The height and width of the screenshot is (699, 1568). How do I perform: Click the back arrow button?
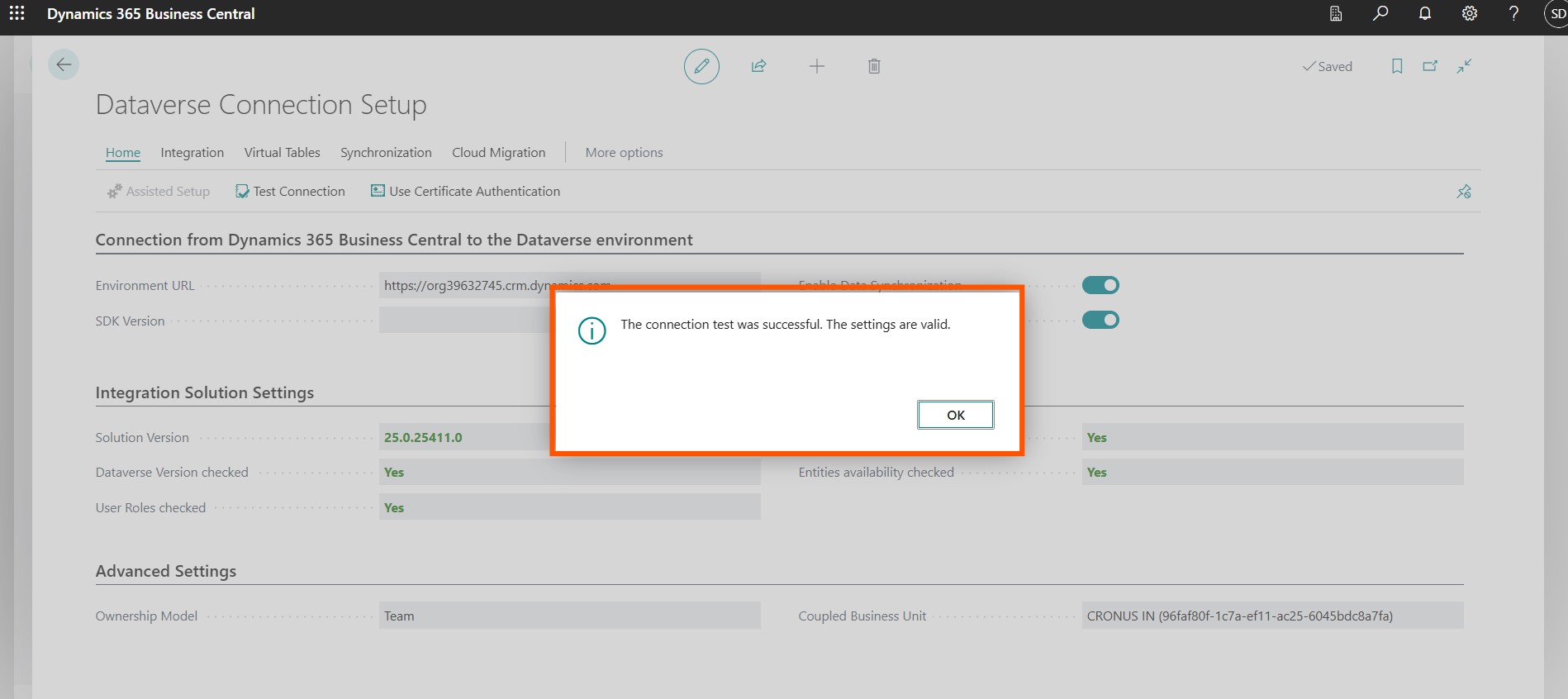click(64, 65)
